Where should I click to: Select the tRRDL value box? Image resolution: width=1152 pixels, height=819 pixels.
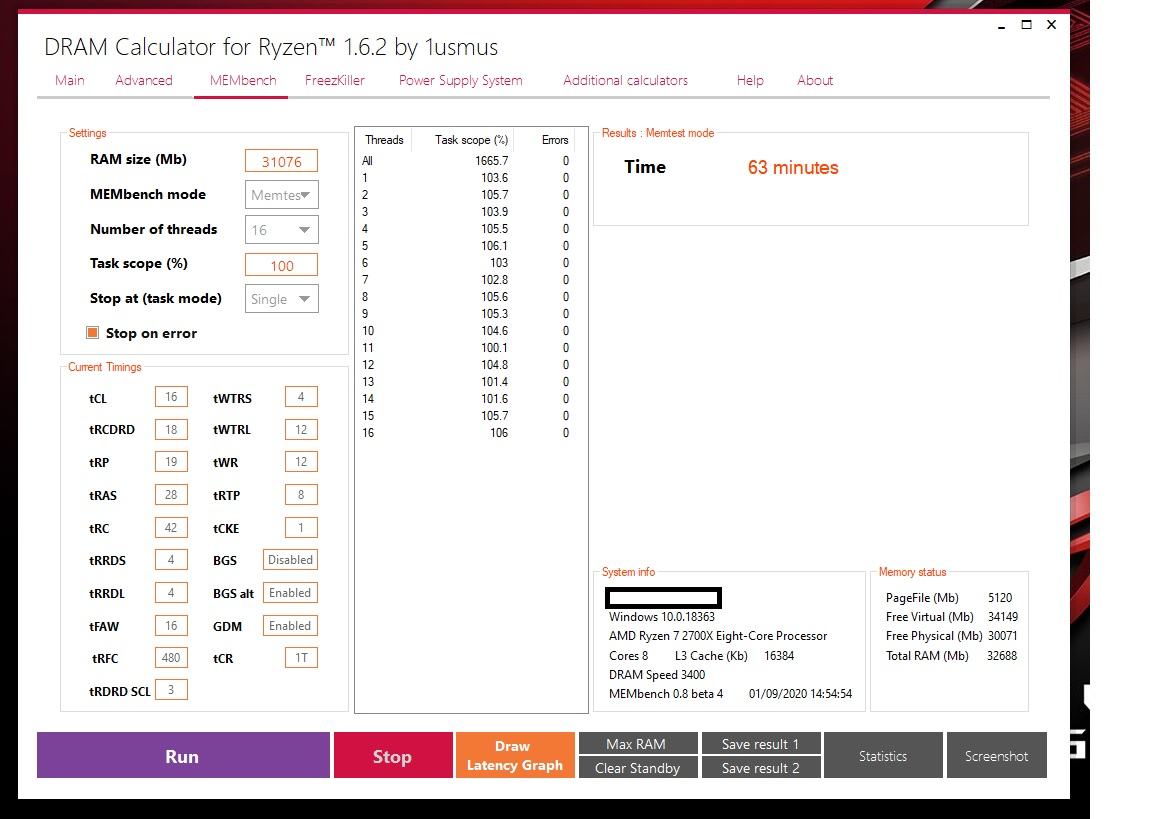click(171, 593)
